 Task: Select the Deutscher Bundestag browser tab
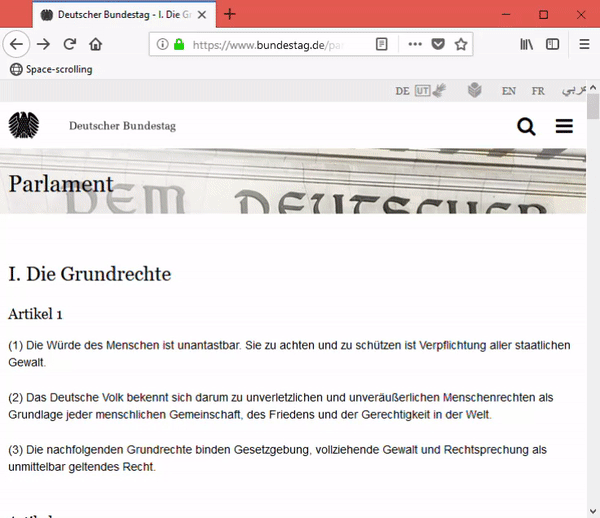pos(124,15)
